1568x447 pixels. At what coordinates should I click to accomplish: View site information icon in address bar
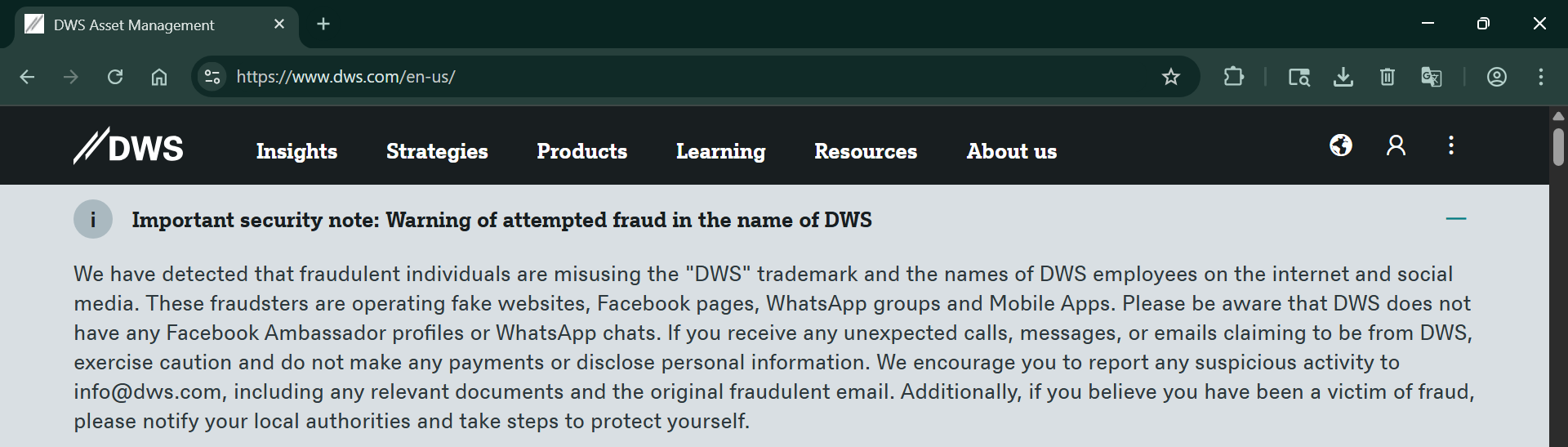click(212, 77)
